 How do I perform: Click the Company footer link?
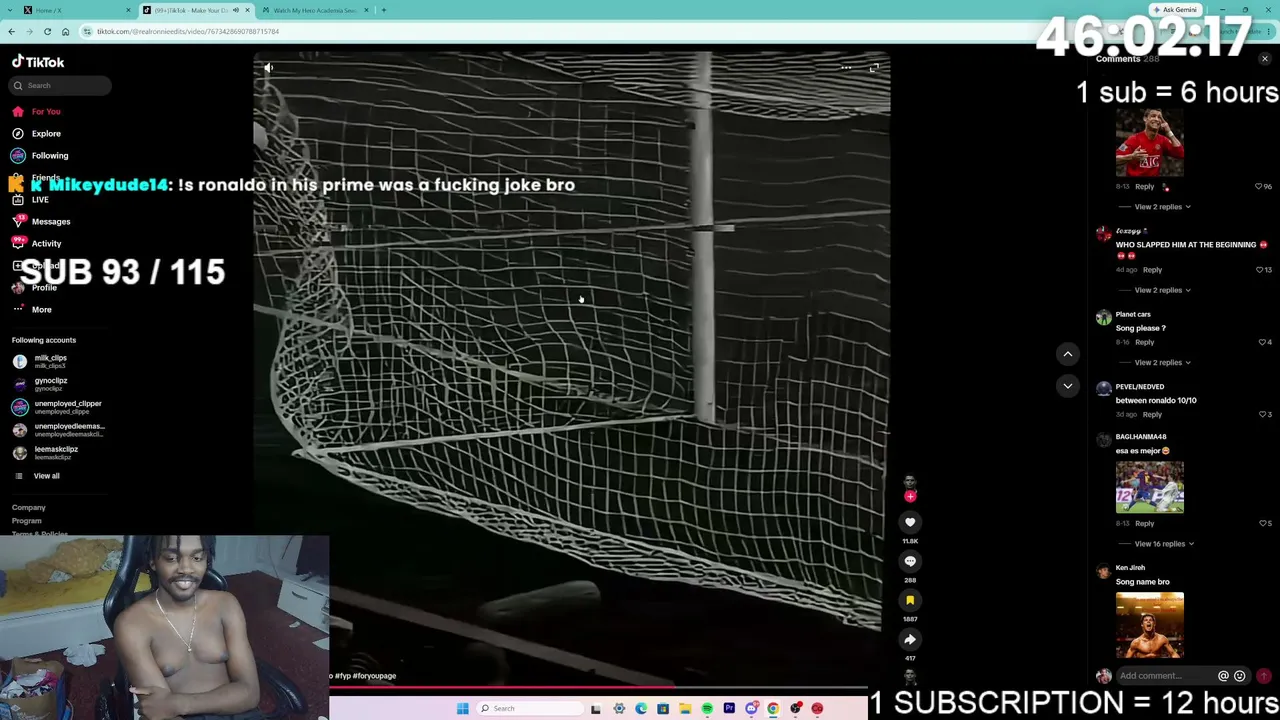pos(29,507)
